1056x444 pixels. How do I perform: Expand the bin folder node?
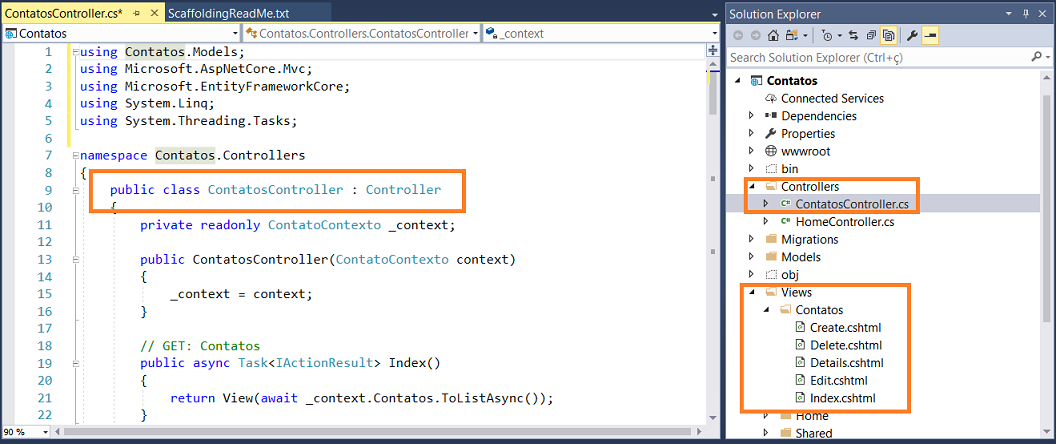pos(752,168)
